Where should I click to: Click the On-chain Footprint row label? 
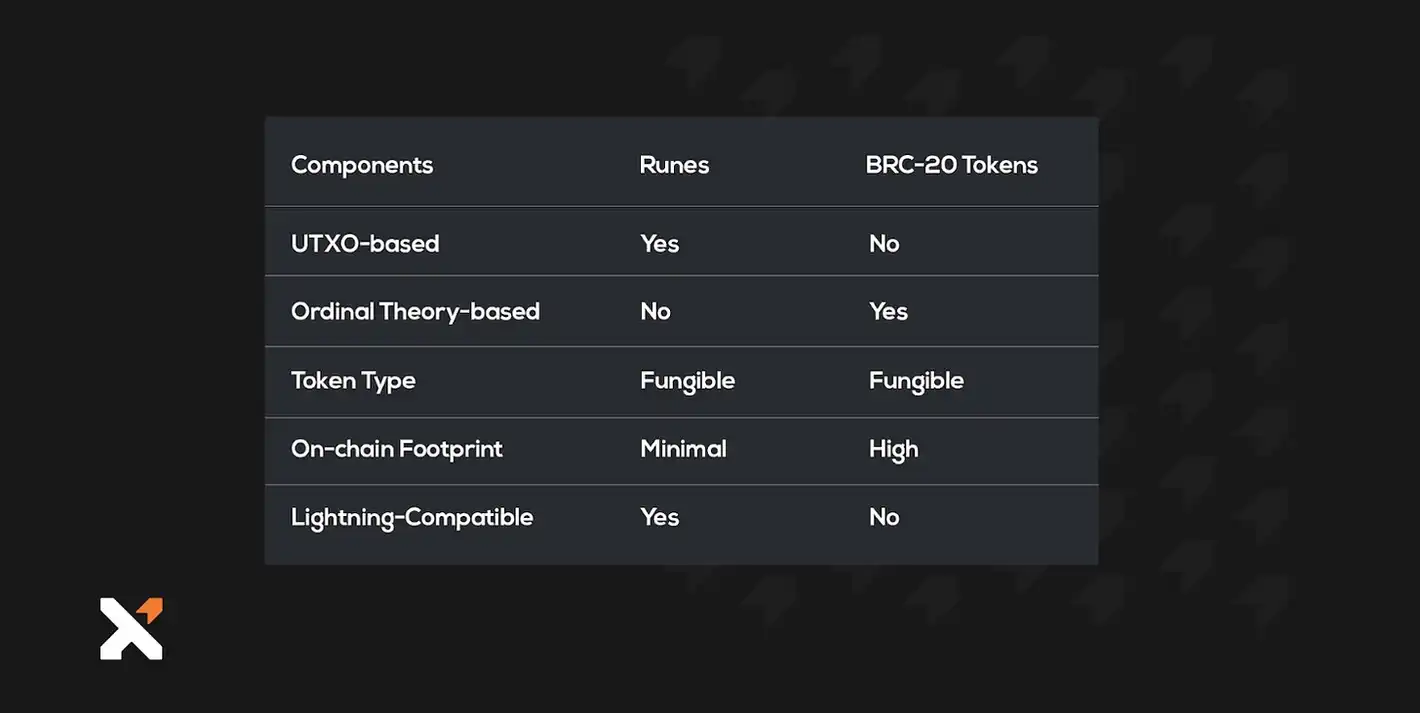coord(397,449)
